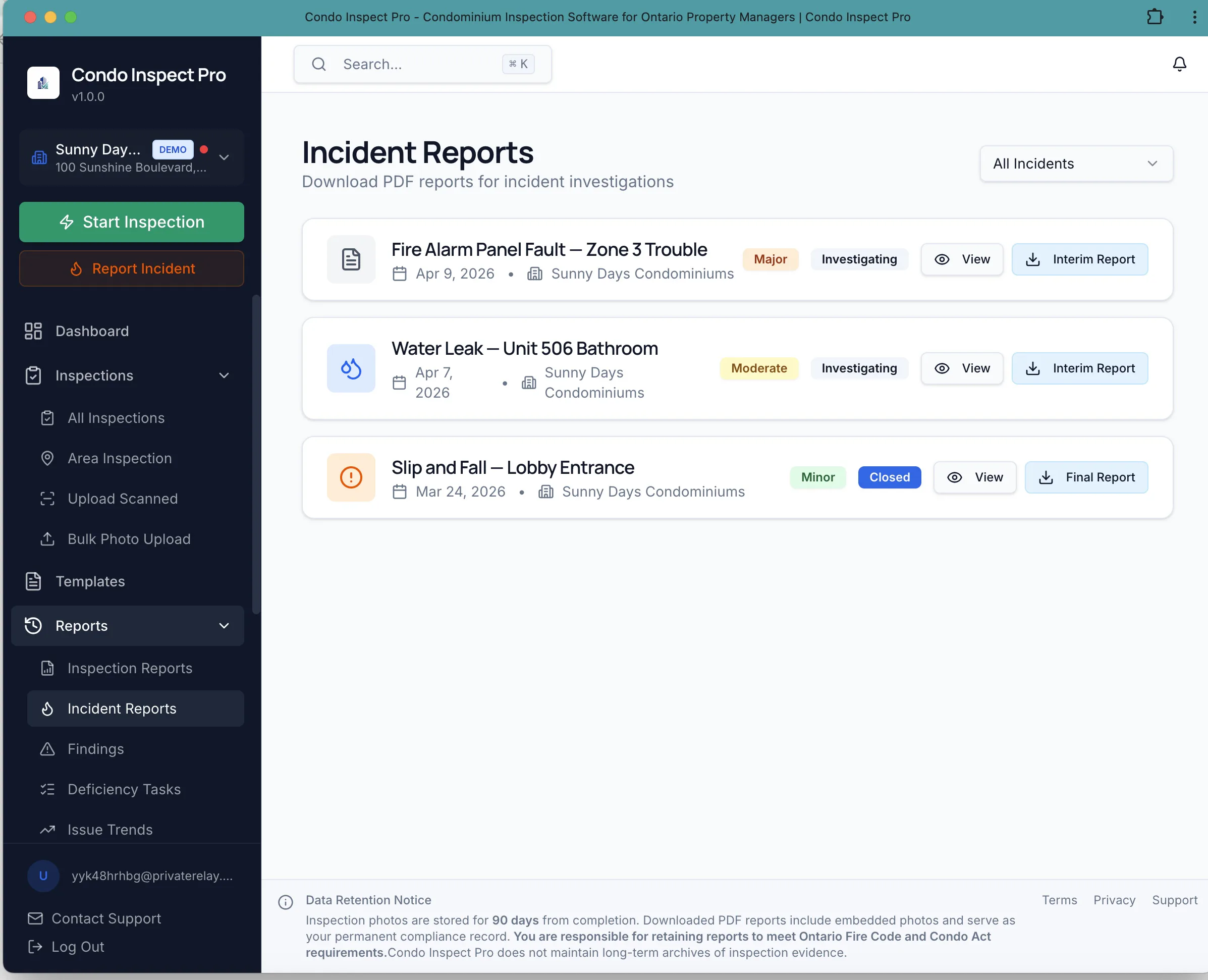
Task: Click the v1.0.0 version label
Action: click(x=88, y=97)
